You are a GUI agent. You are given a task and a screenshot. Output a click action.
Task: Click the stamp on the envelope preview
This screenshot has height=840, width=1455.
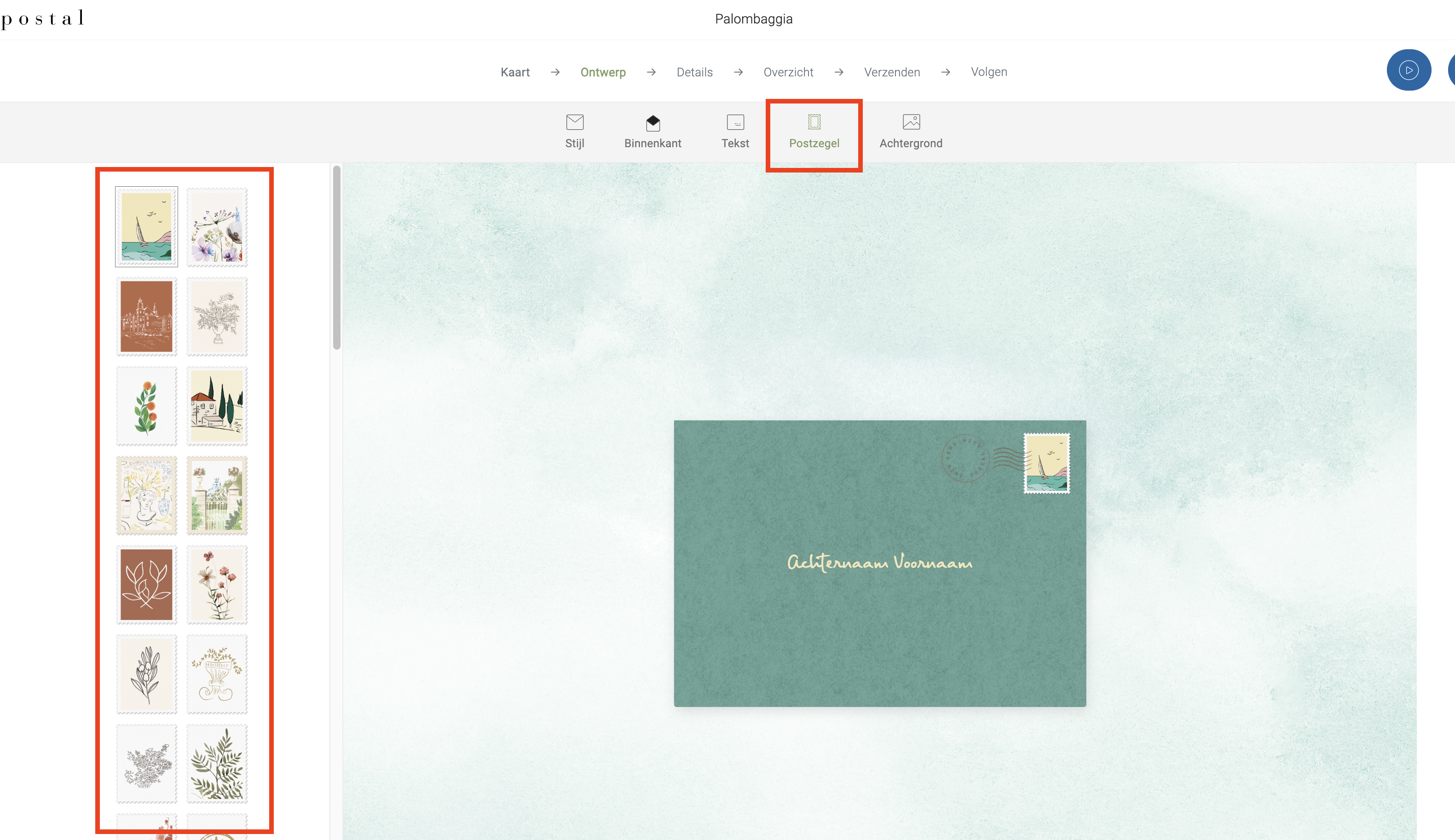point(1046,463)
